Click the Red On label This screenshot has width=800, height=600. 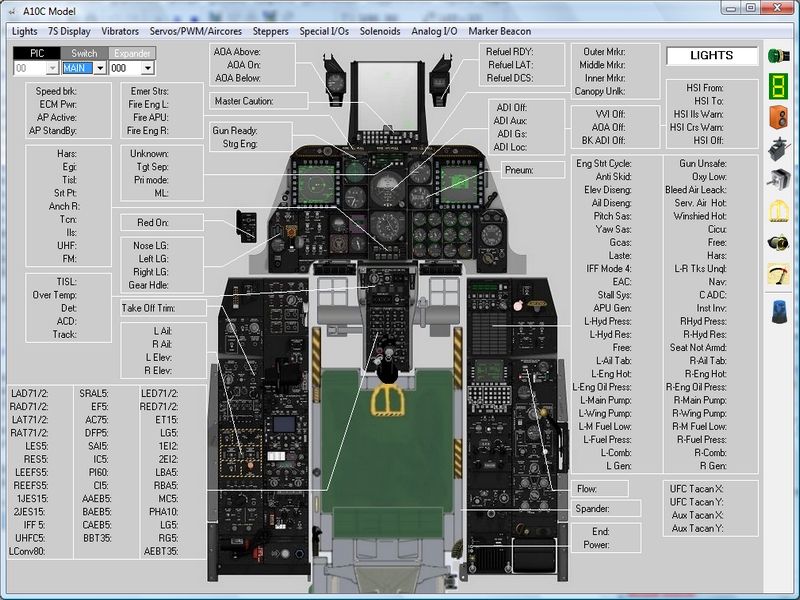click(x=153, y=222)
